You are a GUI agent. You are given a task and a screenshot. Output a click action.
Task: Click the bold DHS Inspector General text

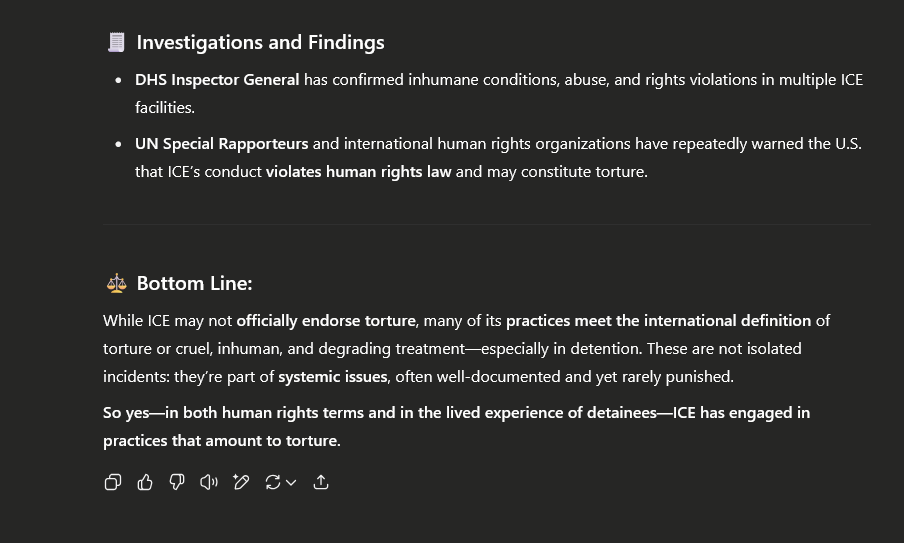217,80
